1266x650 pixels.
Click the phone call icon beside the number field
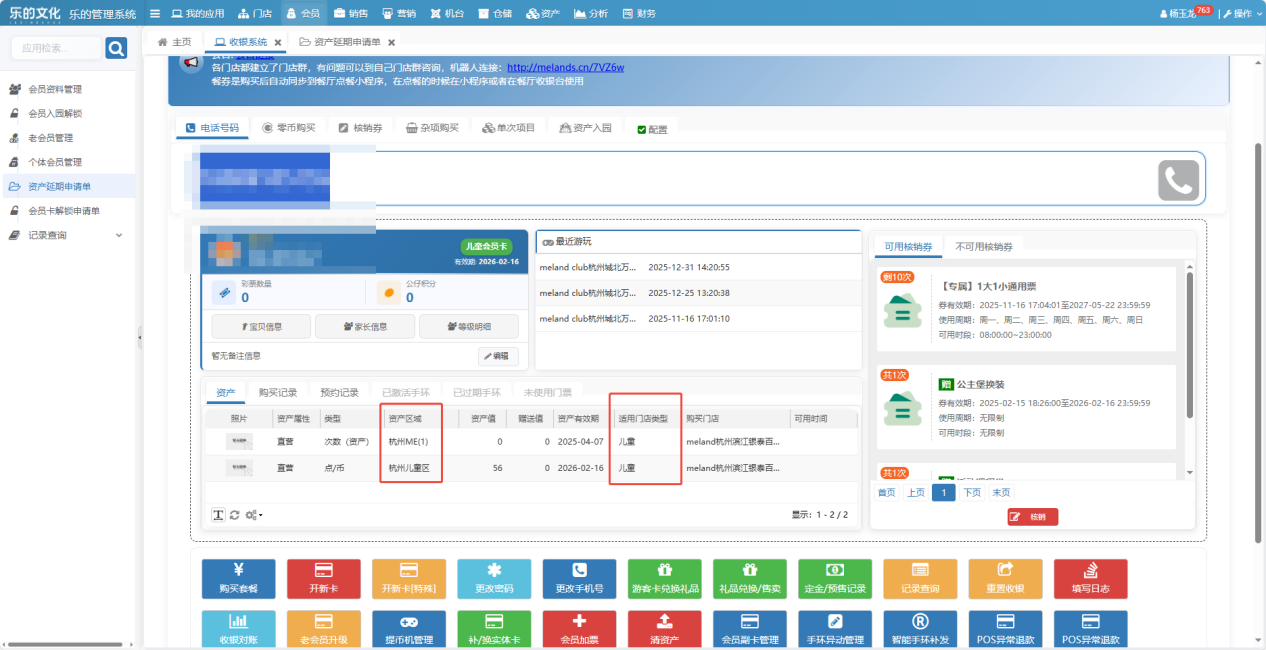[x=1178, y=181]
